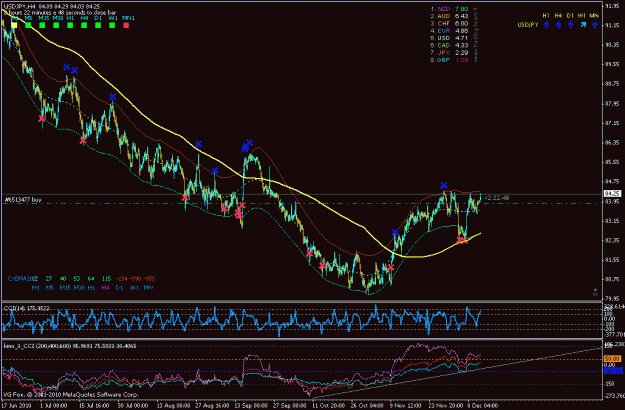Click the 17 Jun 2010 date label

[16, 406]
